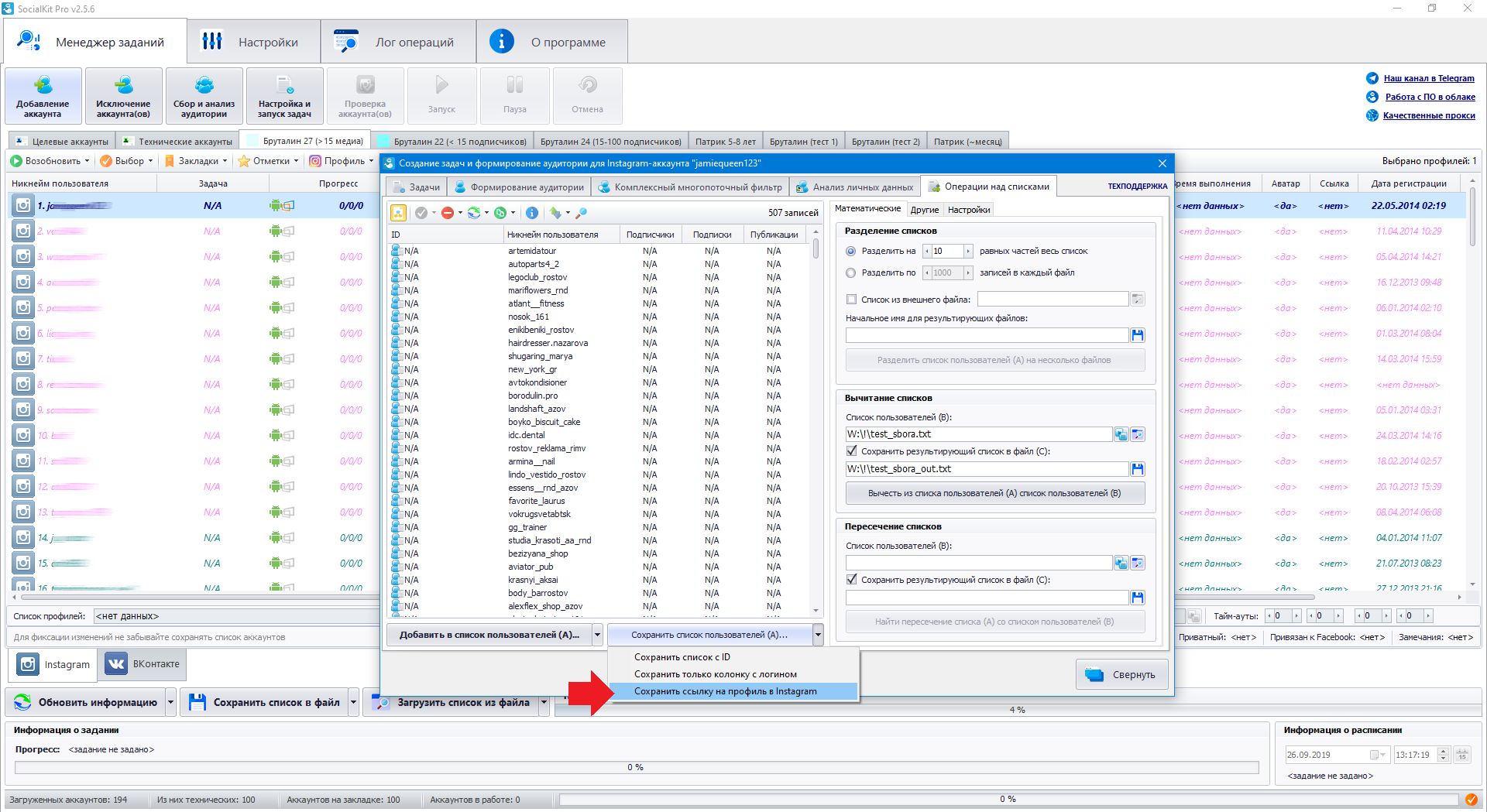Click the red remove icon in dialog toolbar

tap(448, 213)
